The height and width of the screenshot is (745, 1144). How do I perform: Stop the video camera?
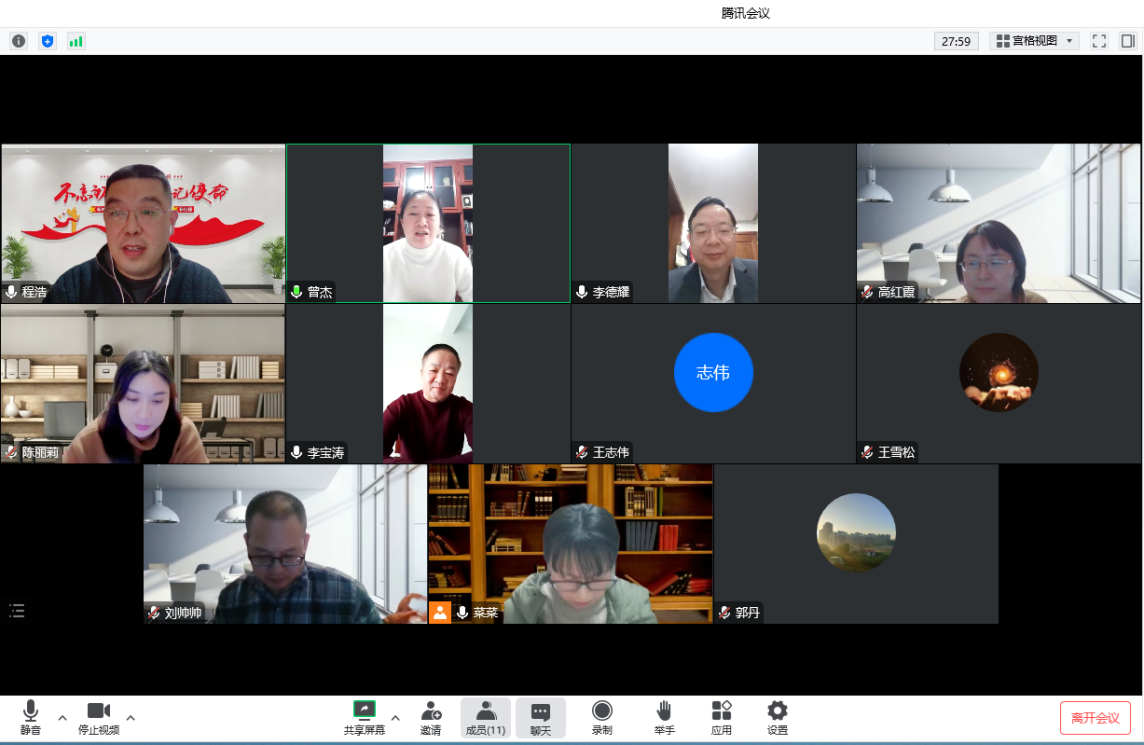coord(98,717)
